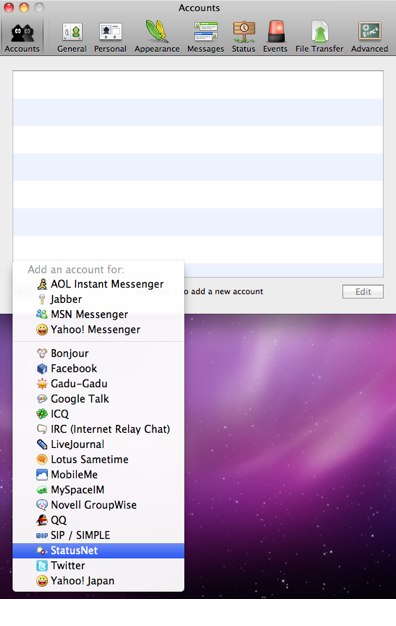Choose SIP / SIMPLE from the menu
Screen dimensions: 396x626
98,535
